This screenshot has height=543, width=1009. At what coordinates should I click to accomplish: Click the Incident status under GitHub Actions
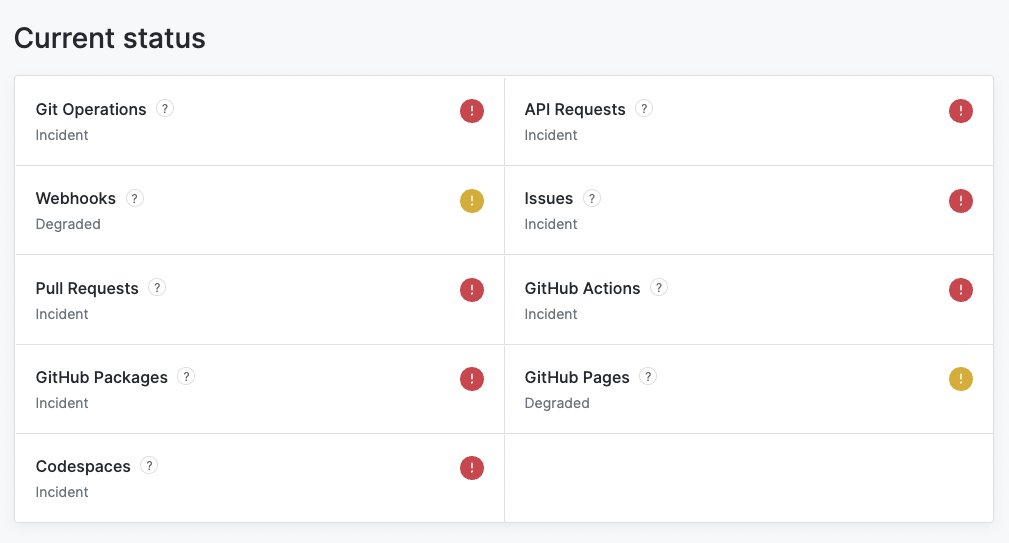pos(551,314)
